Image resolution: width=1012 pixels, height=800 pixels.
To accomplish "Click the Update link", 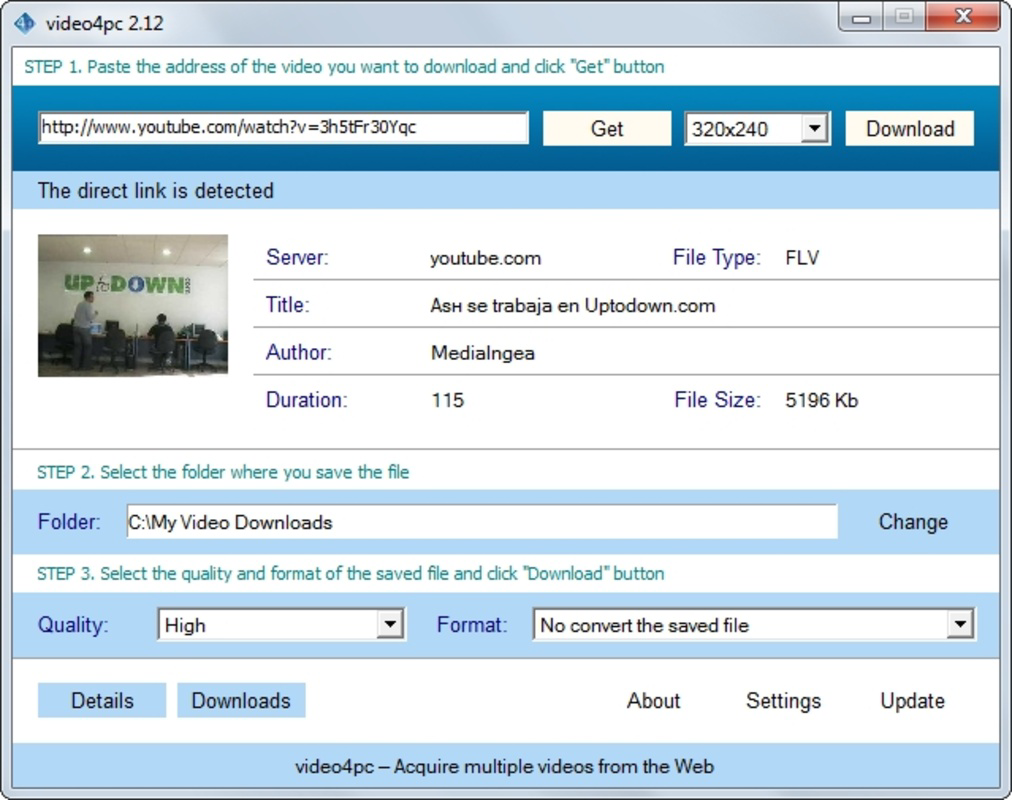I will coord(912,701).
